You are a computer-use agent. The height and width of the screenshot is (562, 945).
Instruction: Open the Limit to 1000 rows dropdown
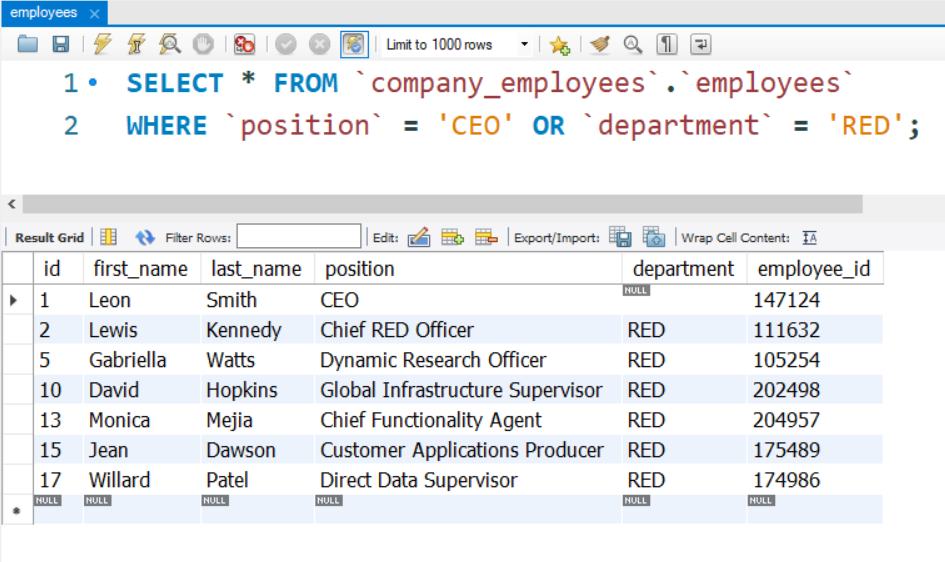pos(457,45)
